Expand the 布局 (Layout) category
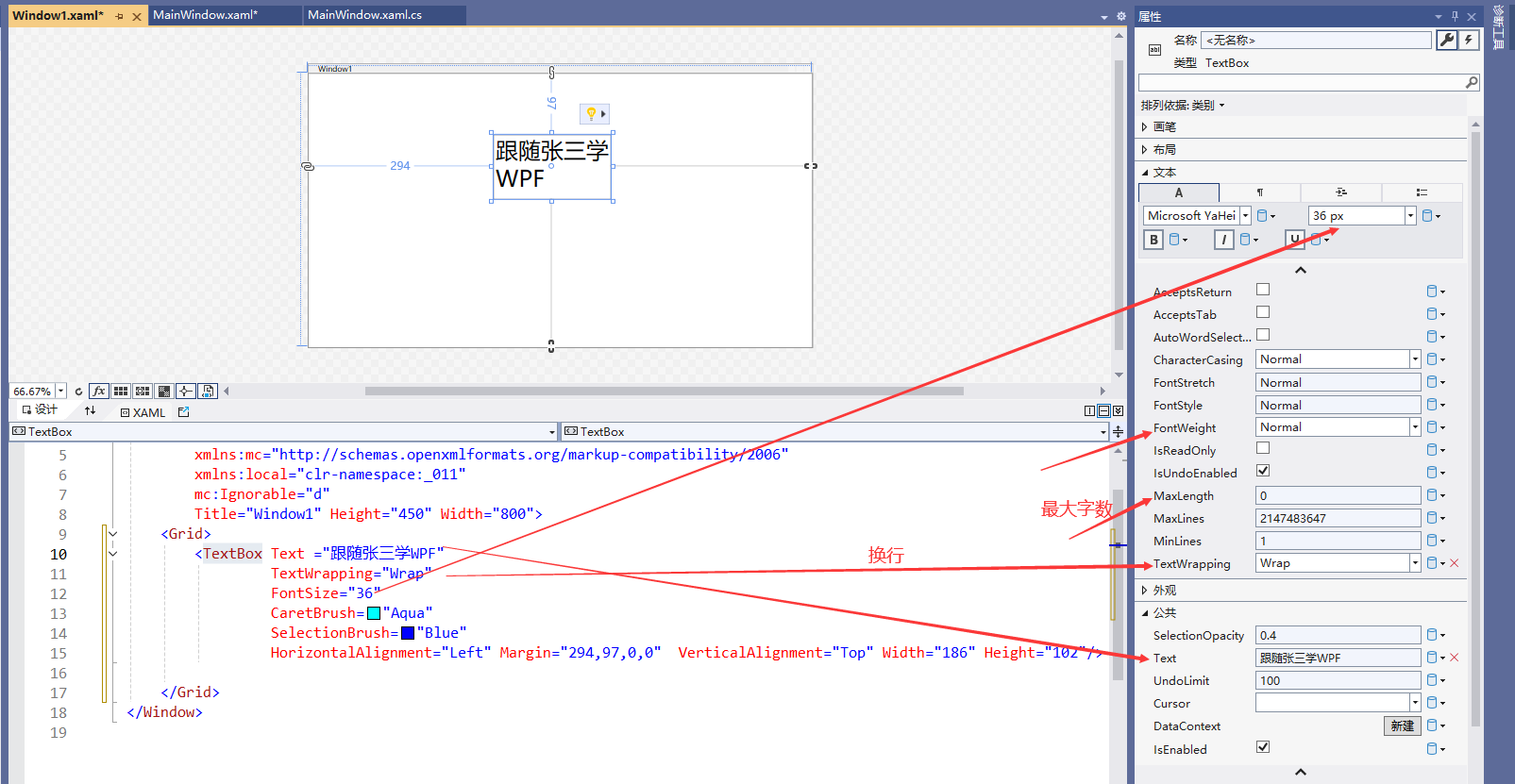This screenshot has height=784, width=1515. pyautogui.click(x=1144, y=149)
